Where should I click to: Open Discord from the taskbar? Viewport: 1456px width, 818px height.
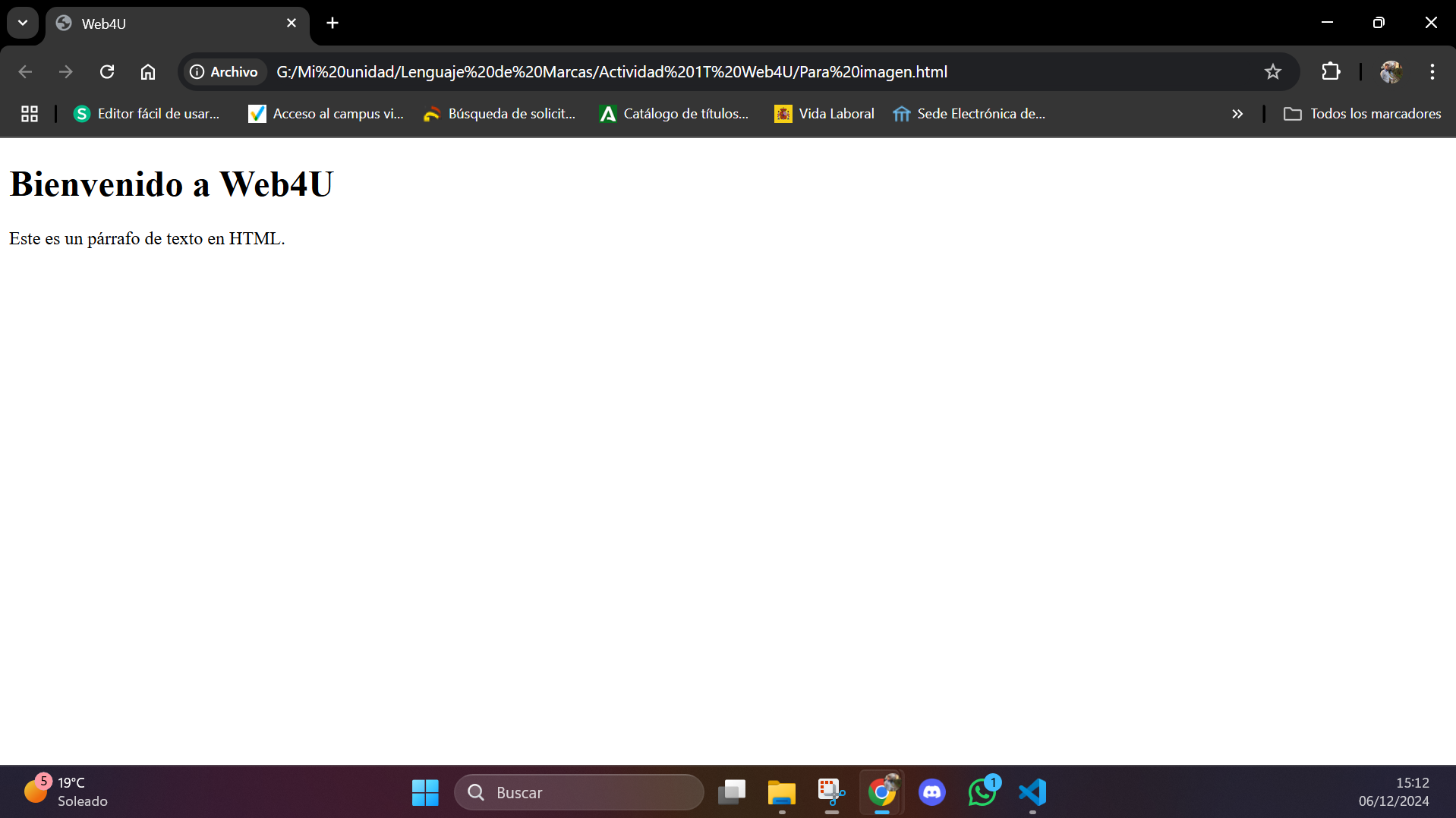pos(931,792)
